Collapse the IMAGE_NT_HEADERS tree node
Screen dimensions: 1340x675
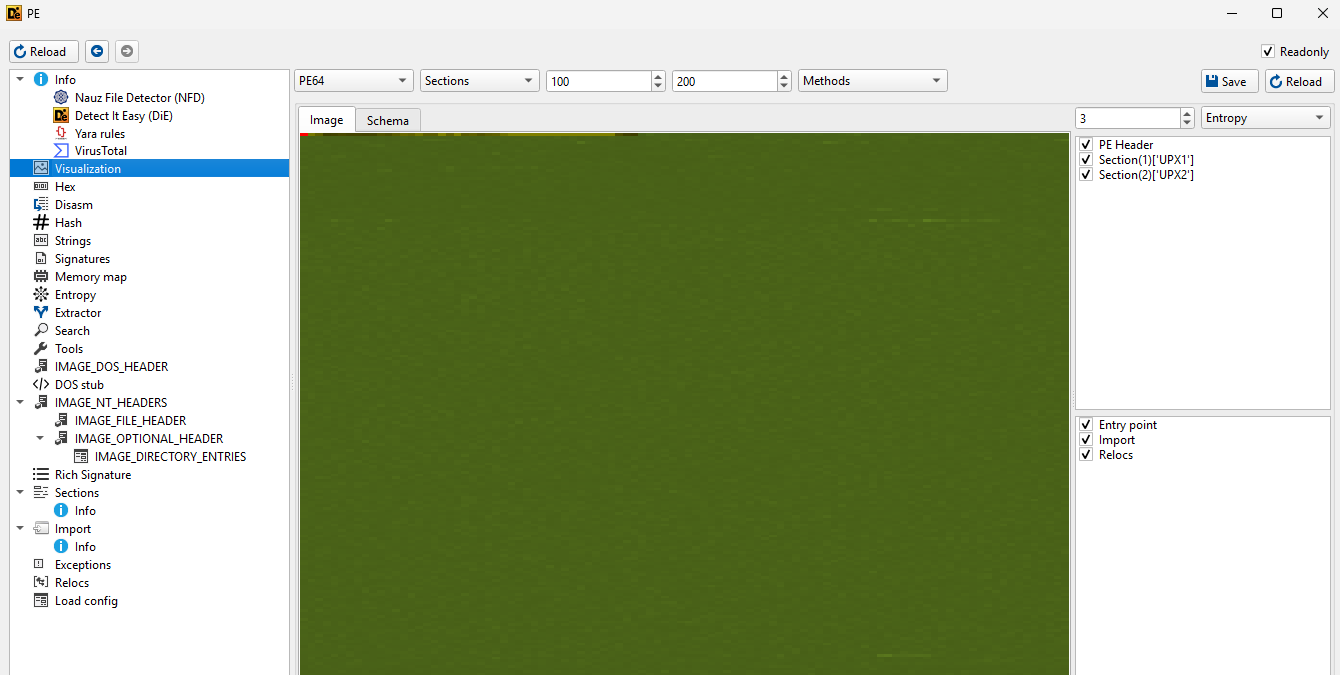(21, 403)
